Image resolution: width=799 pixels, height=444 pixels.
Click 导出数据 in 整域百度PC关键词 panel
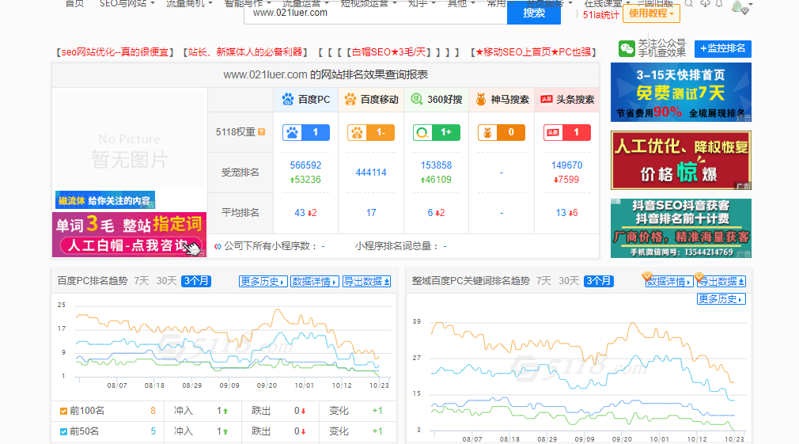[721, 281]
